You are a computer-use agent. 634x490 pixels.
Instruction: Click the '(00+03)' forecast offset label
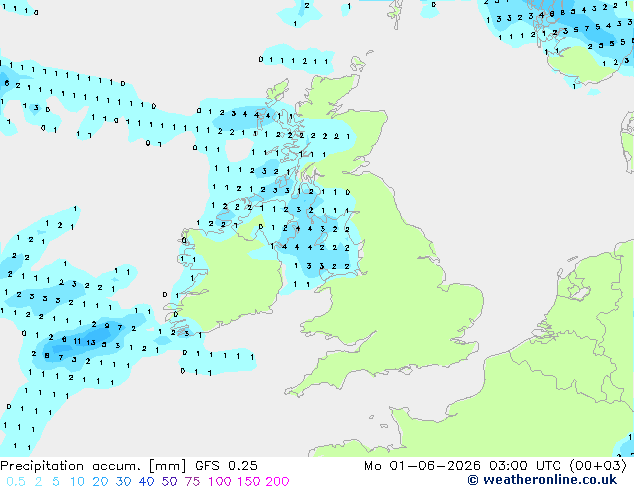pos(598,466)
